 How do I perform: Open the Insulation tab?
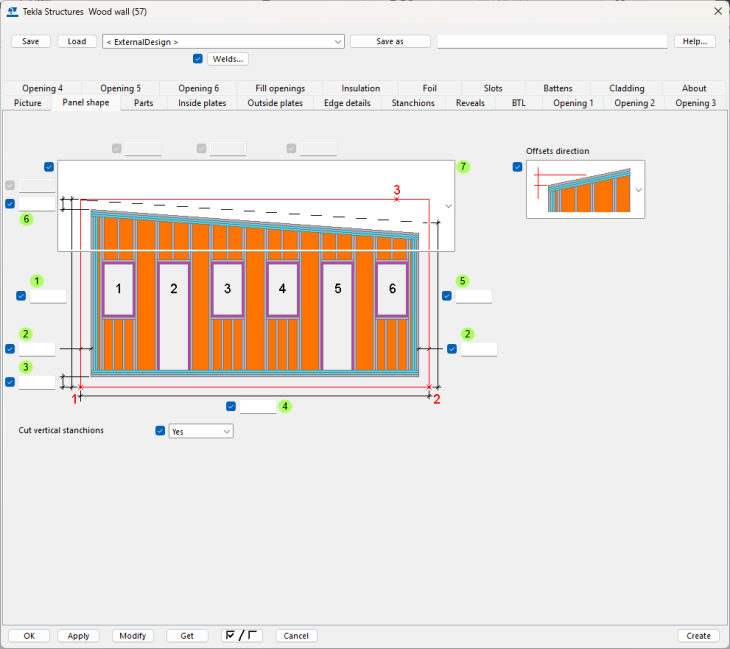[360, 88]
